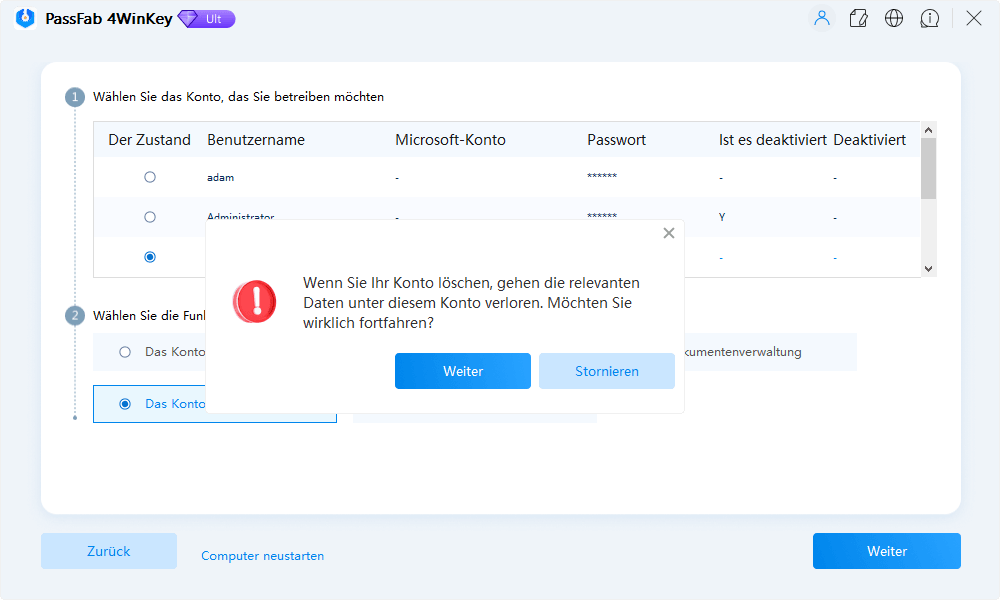Select the Administrator account radio button
Image resolution: width=1000 pixels, height=600 pixels.
point(150,216)
